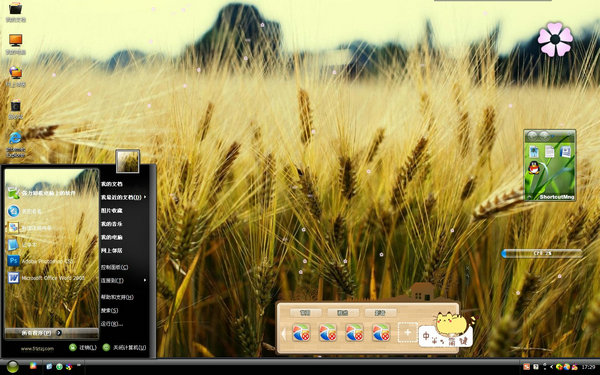The width and height of the screenshot is (600, 375).
Task: Launch Adobe Photoshop CS3 from Start menu
Action: point(41,261)
